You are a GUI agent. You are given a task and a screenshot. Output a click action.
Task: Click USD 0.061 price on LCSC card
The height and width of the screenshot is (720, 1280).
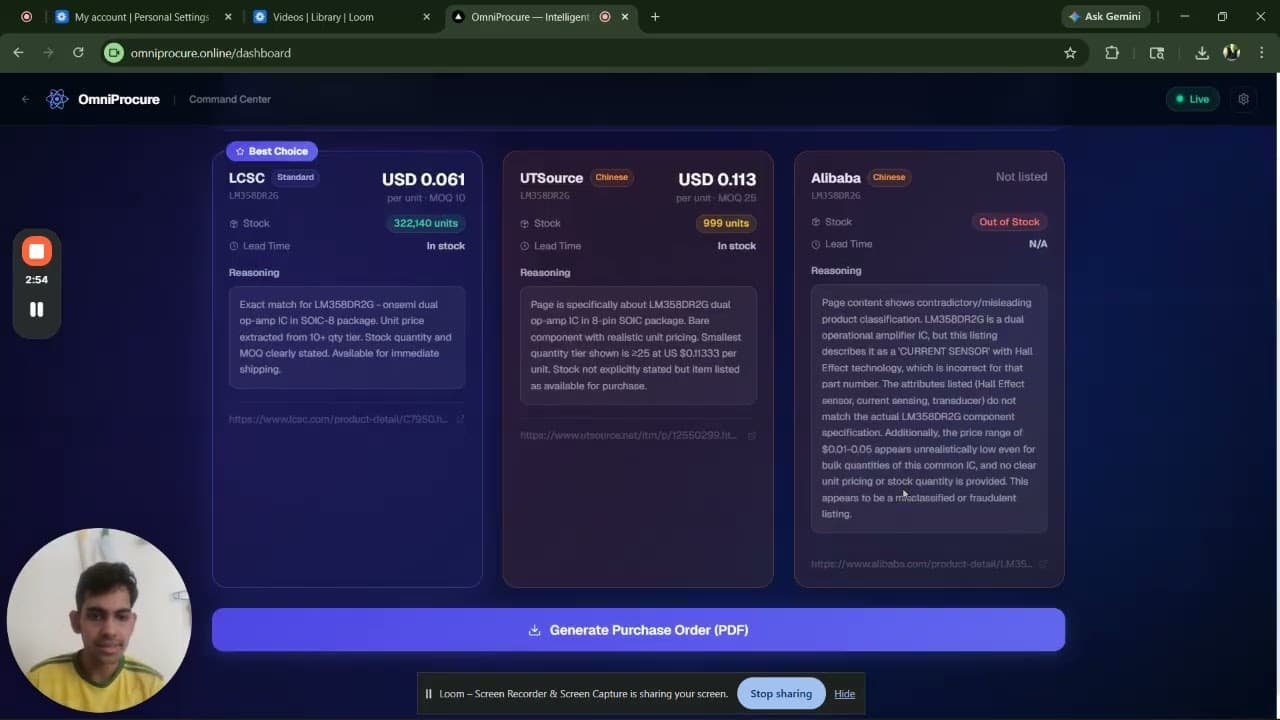423,180
